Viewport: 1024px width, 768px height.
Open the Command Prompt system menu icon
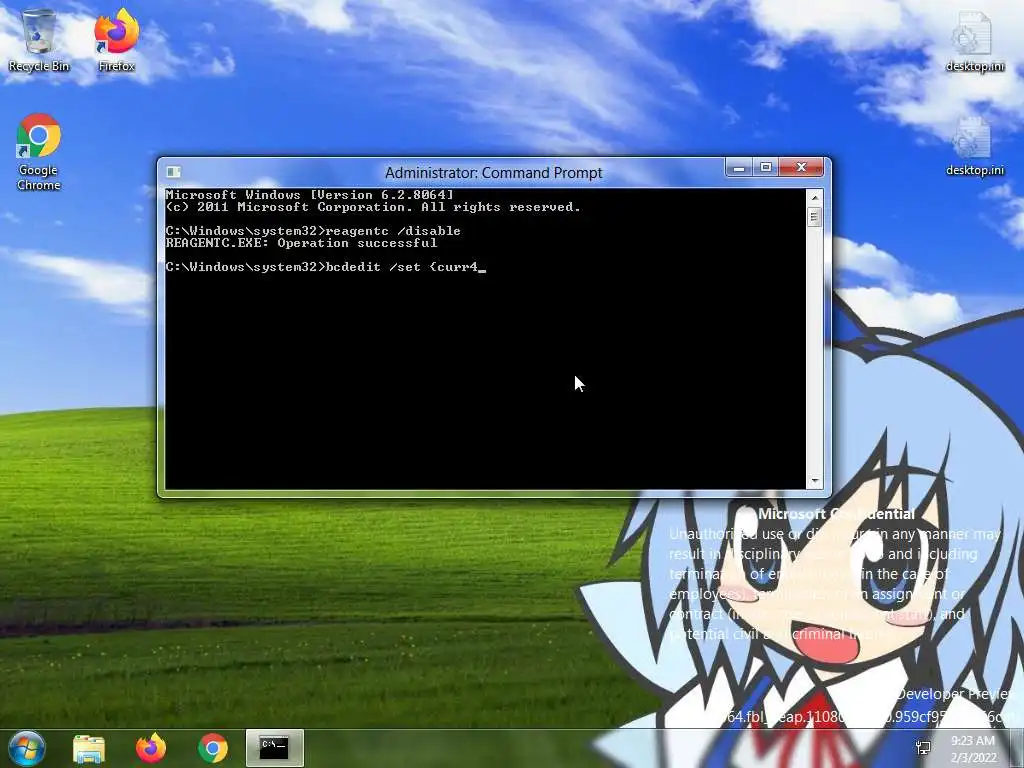click(x=173, y=172)
